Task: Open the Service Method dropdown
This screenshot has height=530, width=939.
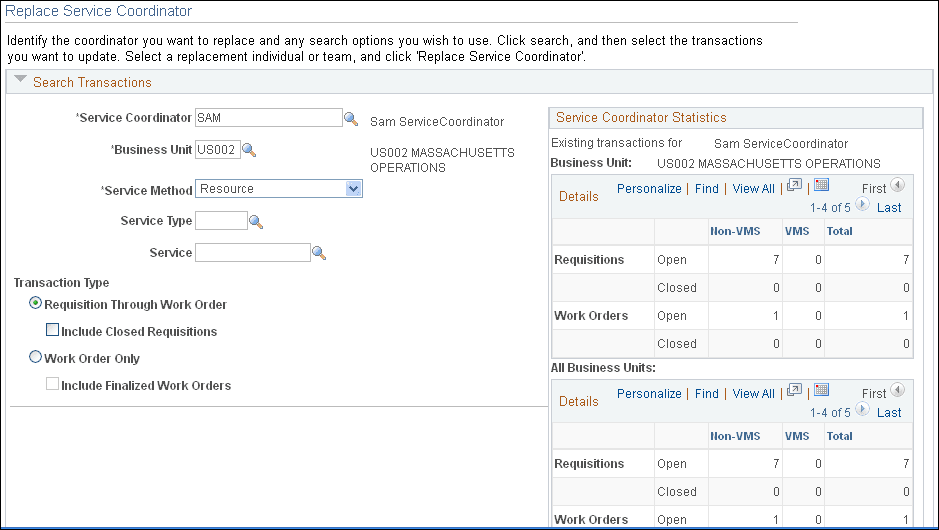Action: (279, 189)
